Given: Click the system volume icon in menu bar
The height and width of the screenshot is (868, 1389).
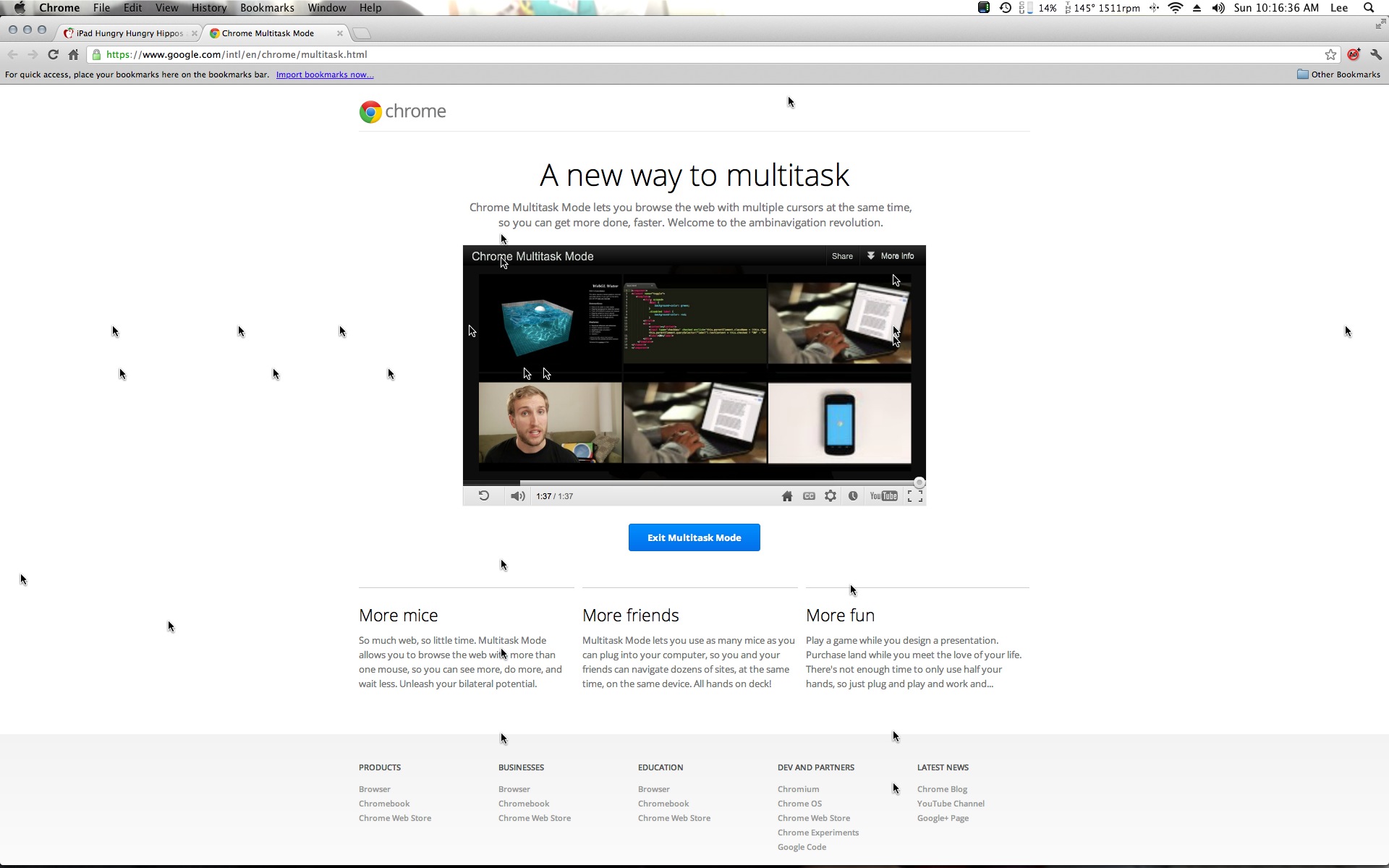Looking at the screenshot, I should click(x=1218, y=8).
